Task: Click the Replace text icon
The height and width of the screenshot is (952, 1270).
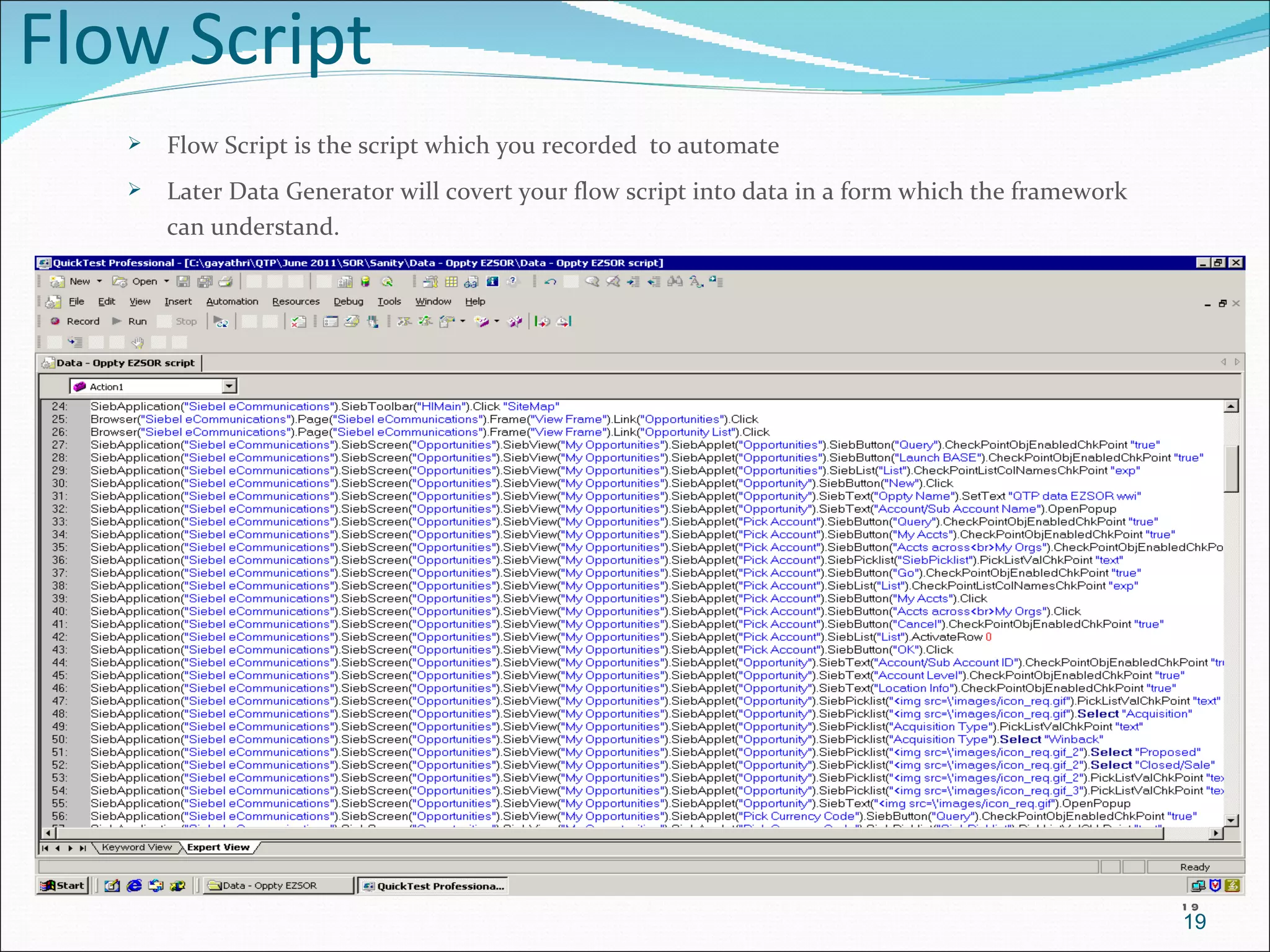Action: point(696,281)
